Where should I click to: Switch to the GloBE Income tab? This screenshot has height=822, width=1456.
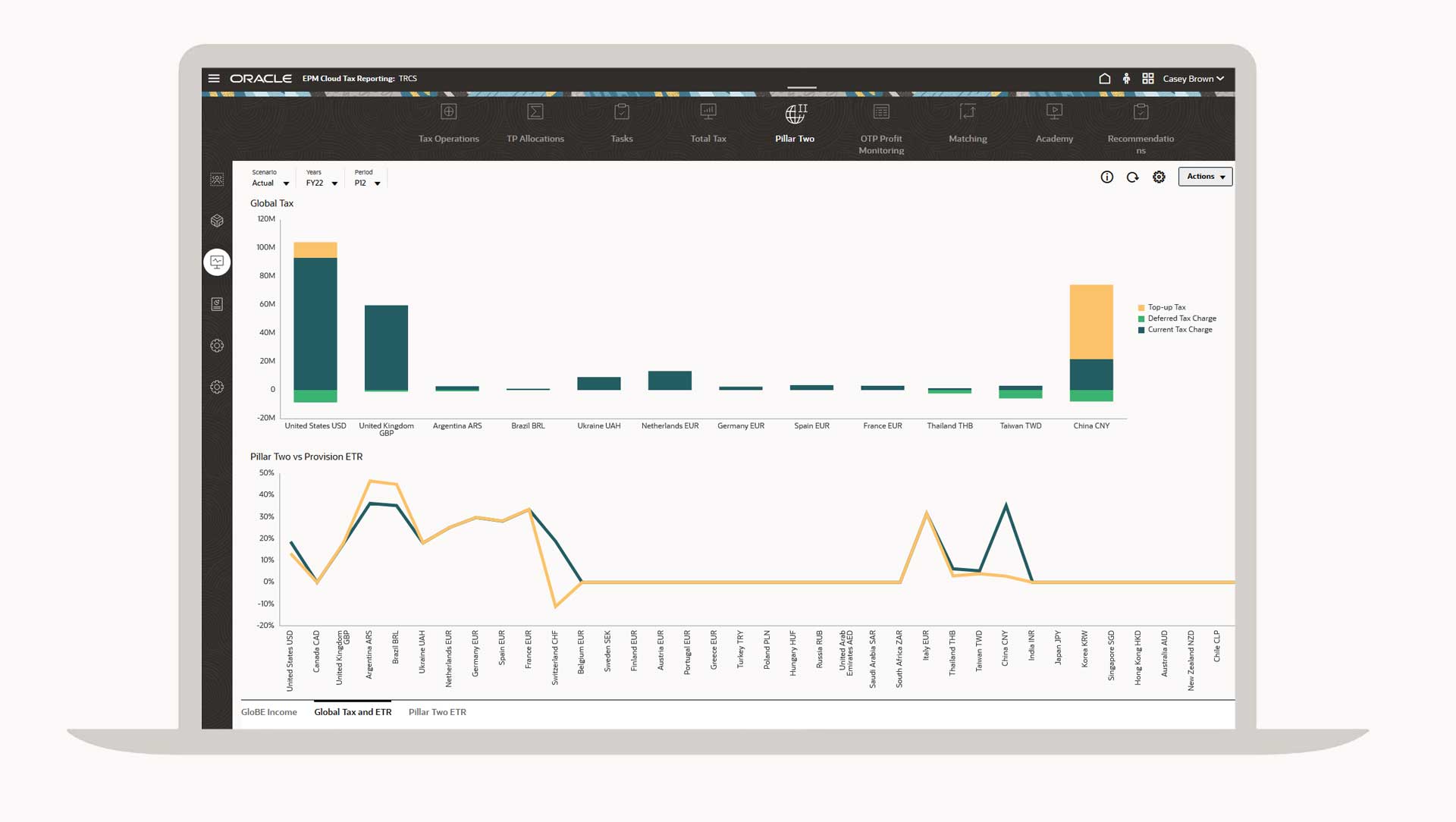(x=268, y=712)
